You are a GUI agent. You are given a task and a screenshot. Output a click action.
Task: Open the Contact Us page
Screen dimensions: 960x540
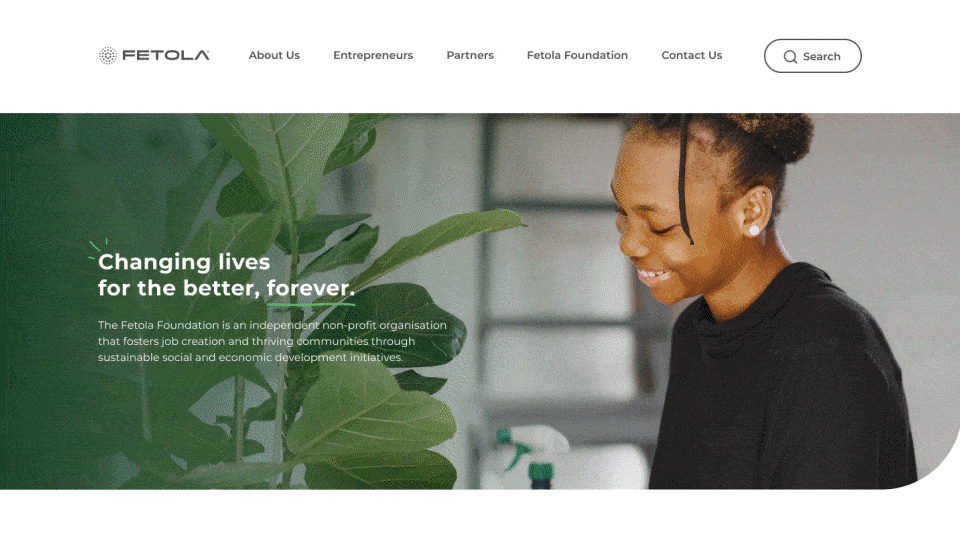[x=692, y=55]
